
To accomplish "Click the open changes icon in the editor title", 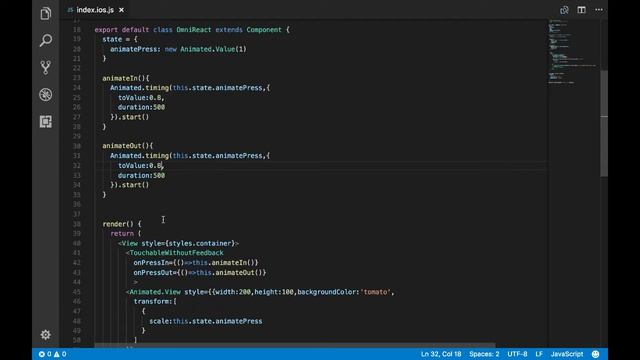I will tap(564, 10).
